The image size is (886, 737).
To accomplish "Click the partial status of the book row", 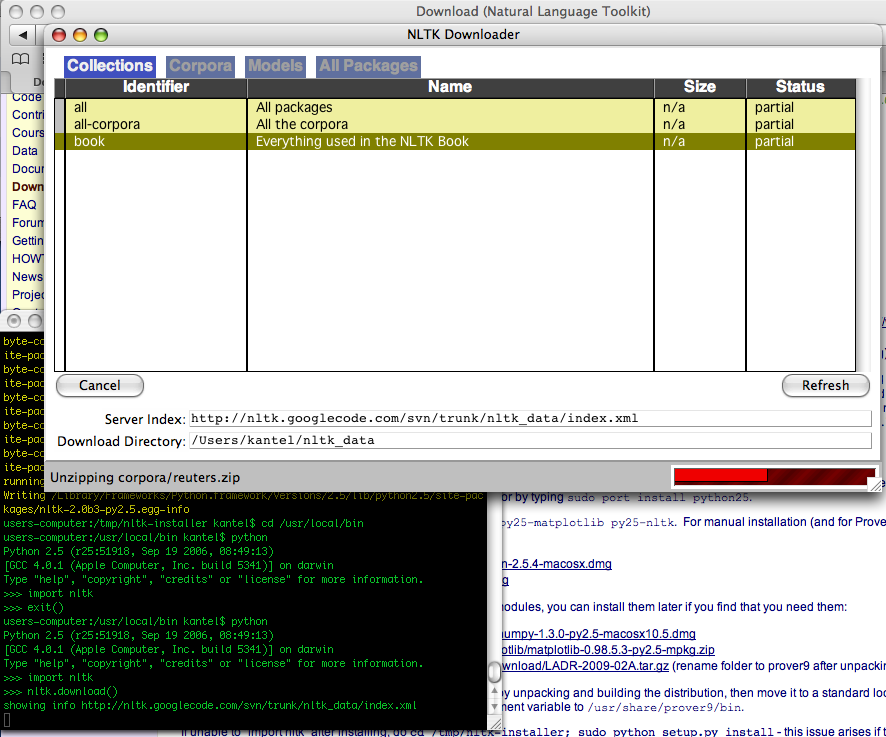I will tap(774, 141).
